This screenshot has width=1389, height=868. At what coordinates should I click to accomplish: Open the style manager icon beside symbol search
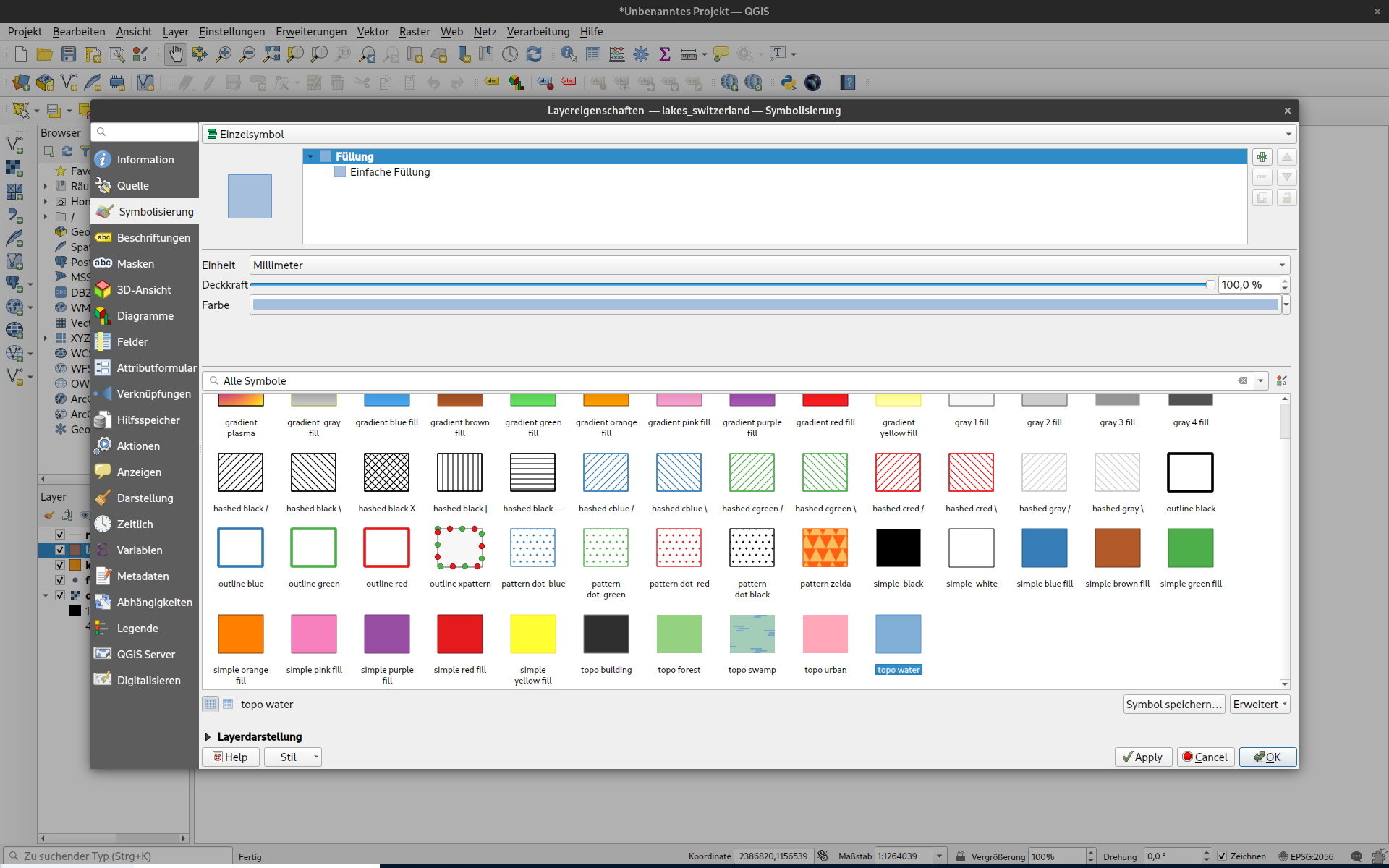[1282, 380]
